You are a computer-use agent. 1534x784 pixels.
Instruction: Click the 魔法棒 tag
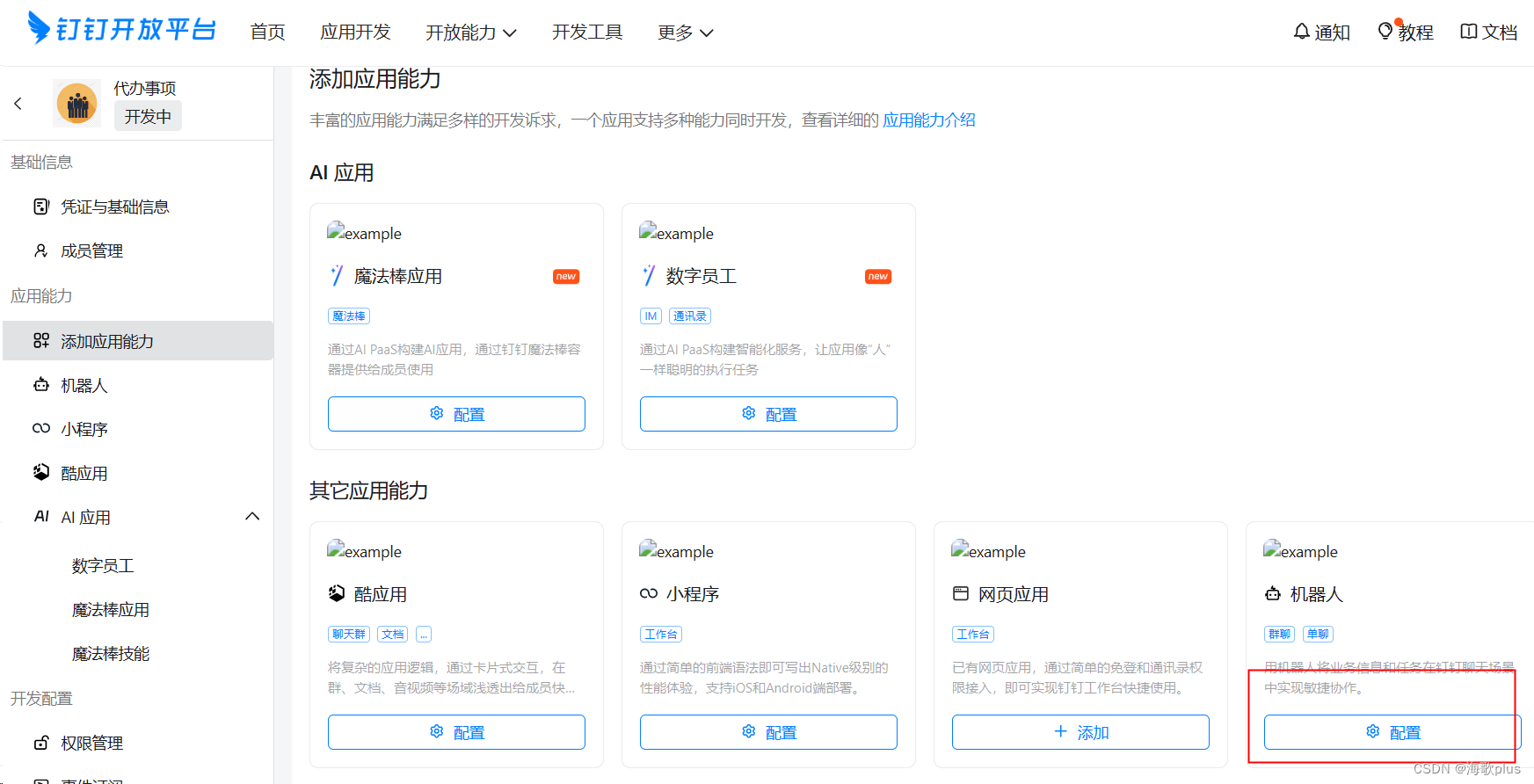349,316
